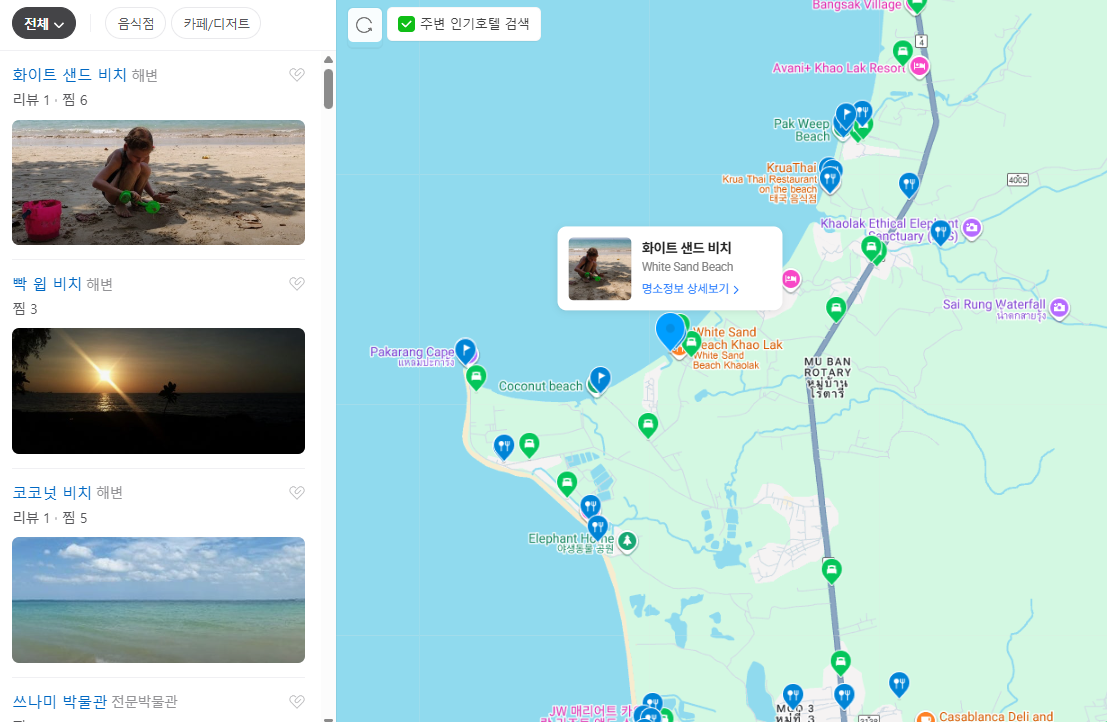This screenshot has height=722, width=1107.
Task: Select the flag pin at Coconut beach
Action: pos(600,379)
